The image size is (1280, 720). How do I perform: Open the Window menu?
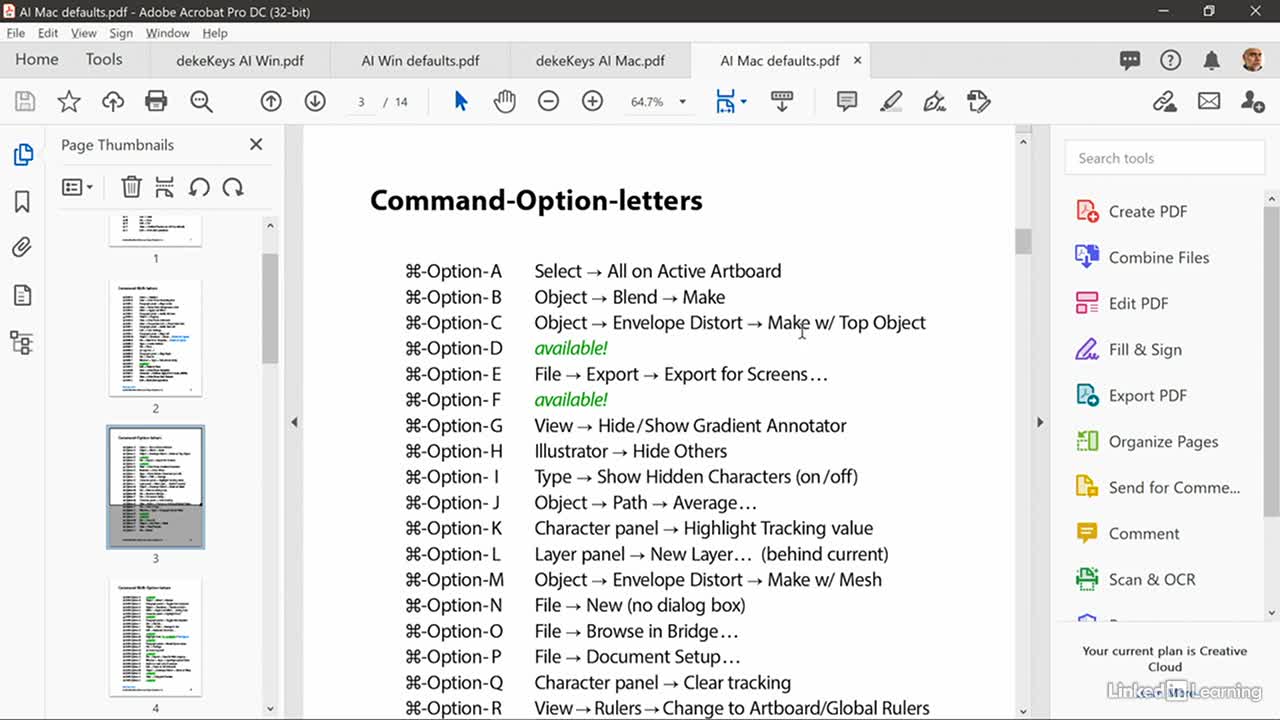point(167,33)
